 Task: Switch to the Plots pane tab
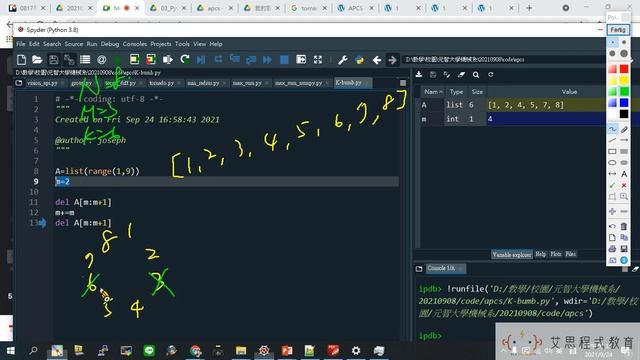click(x=556, y=254)
